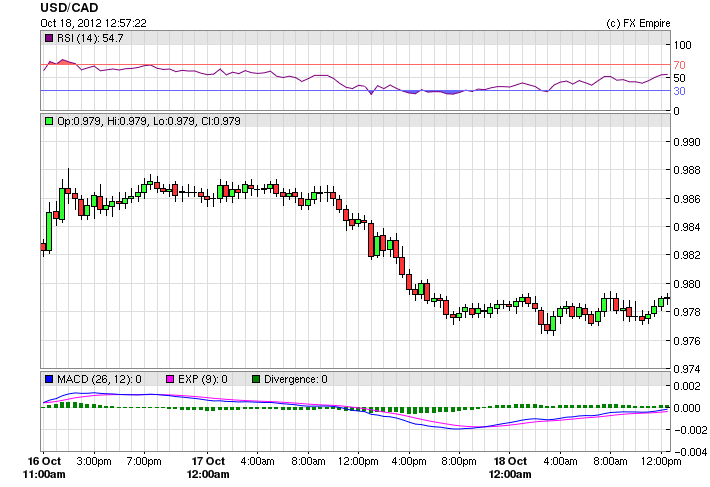Click the 0.974 price axis label
This screenshot has width=710, height=487.
point(687,369)
